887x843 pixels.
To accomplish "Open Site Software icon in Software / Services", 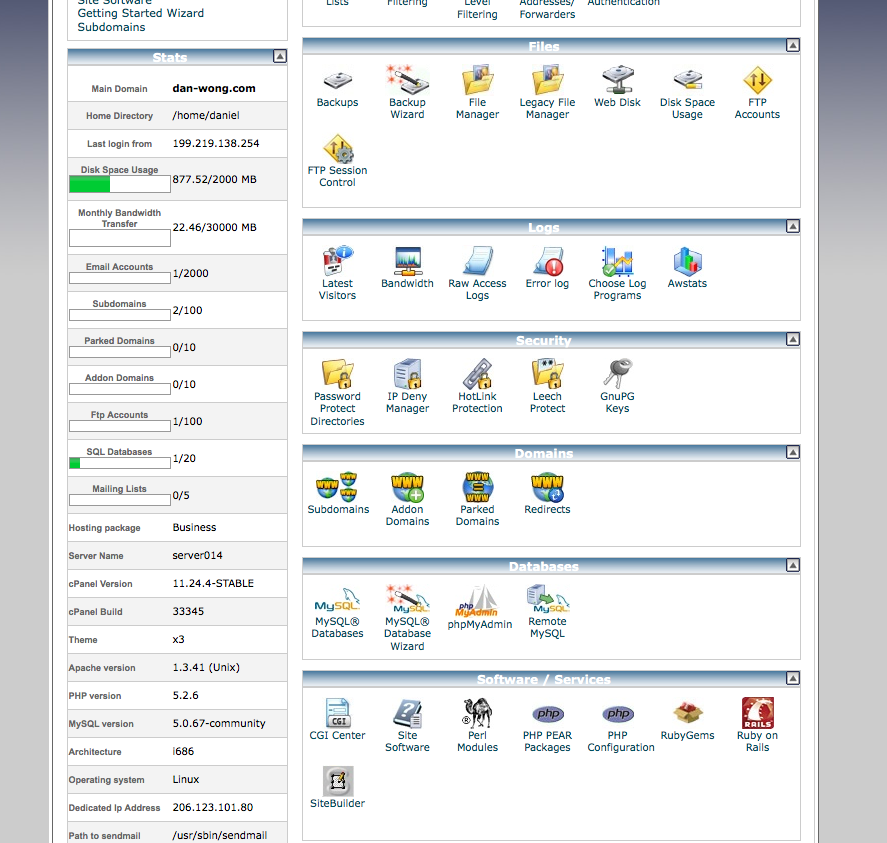I will 407,714.
